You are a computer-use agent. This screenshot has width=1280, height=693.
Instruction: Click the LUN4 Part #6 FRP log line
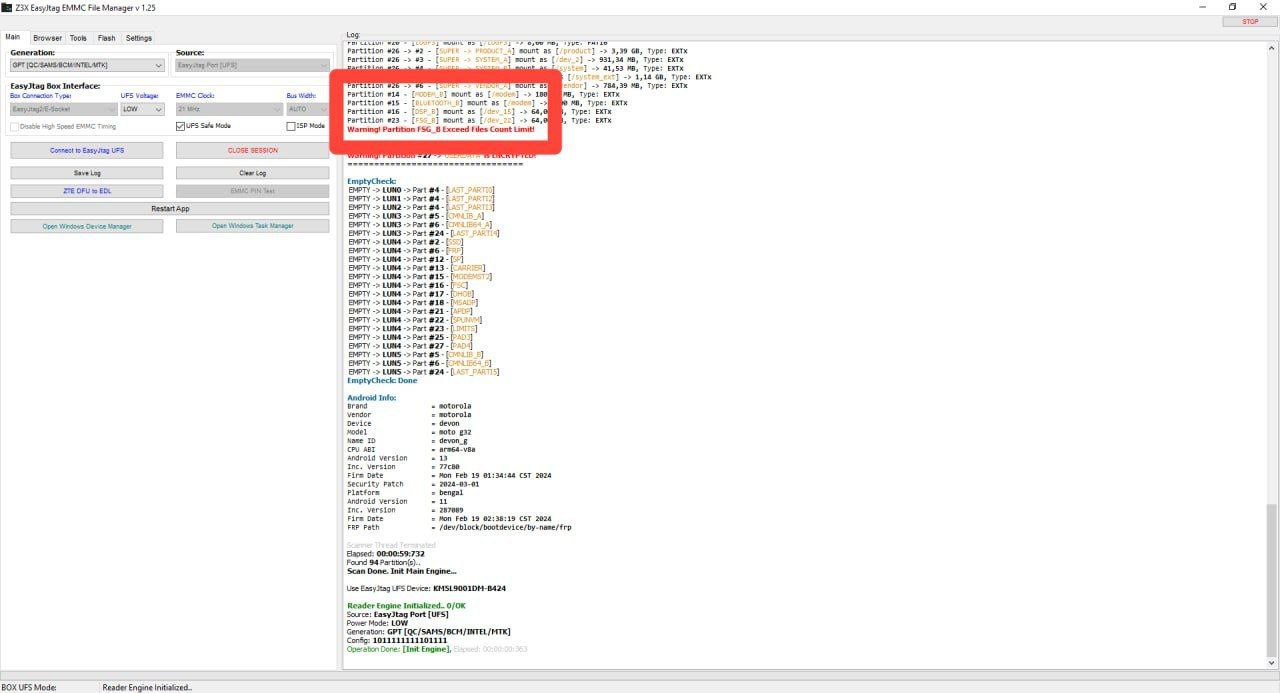point(406,251)
